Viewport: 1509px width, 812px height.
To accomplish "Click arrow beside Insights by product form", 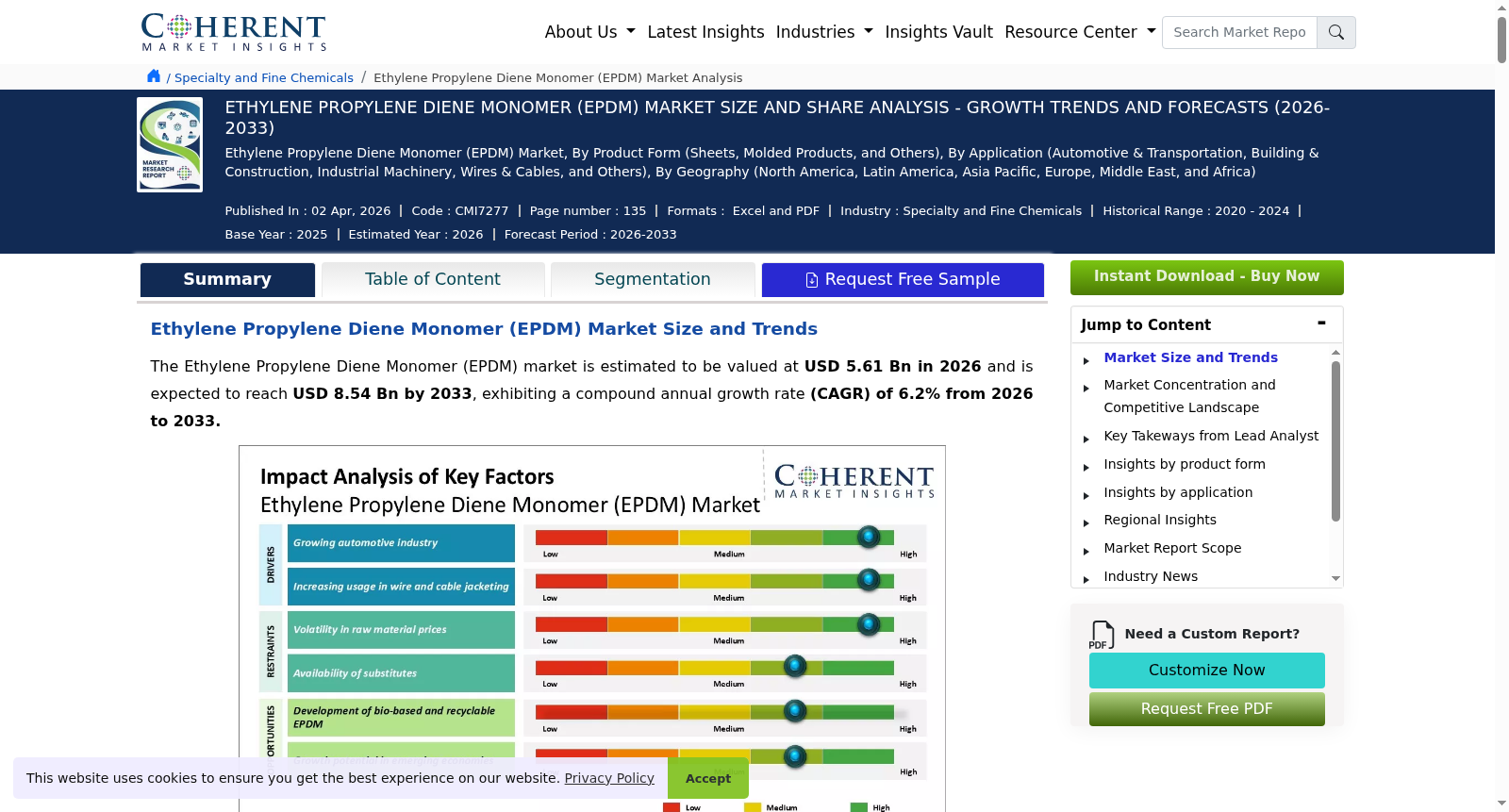I will pyautogui.click(x=1086, y=467).
